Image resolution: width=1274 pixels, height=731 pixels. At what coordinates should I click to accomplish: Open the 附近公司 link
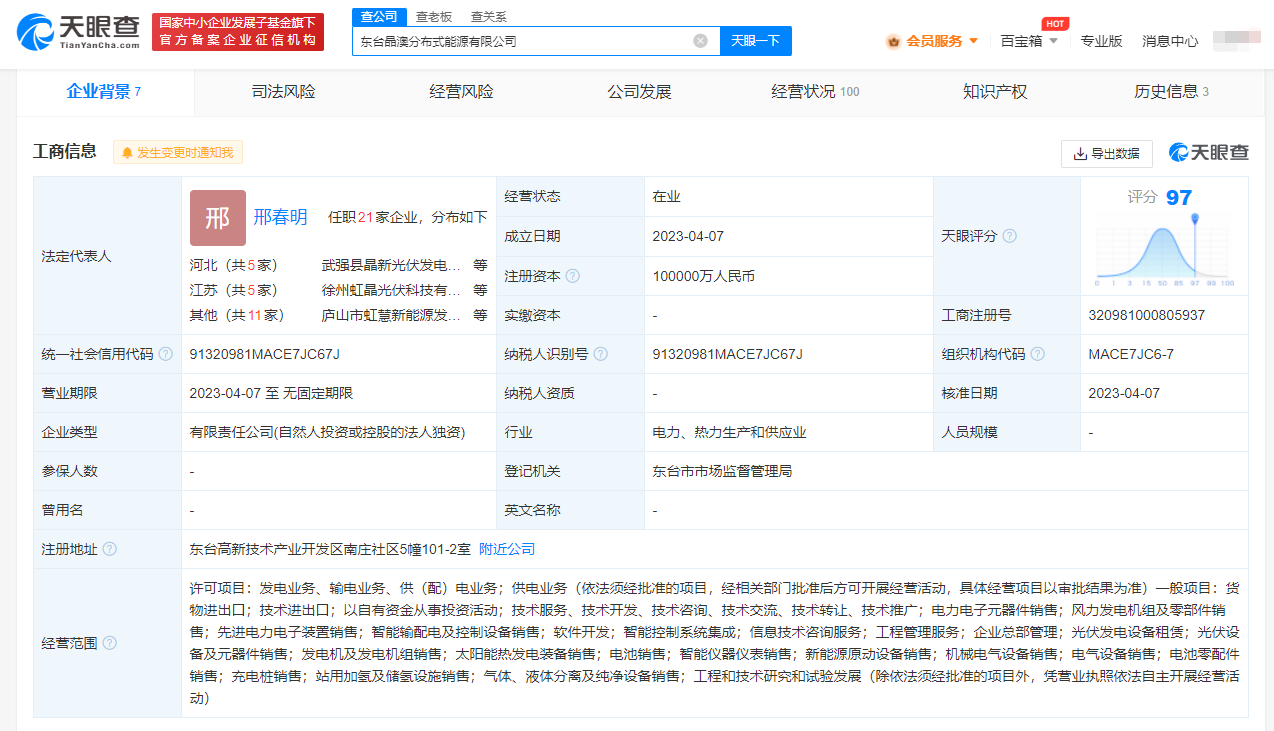coord(507,549)
